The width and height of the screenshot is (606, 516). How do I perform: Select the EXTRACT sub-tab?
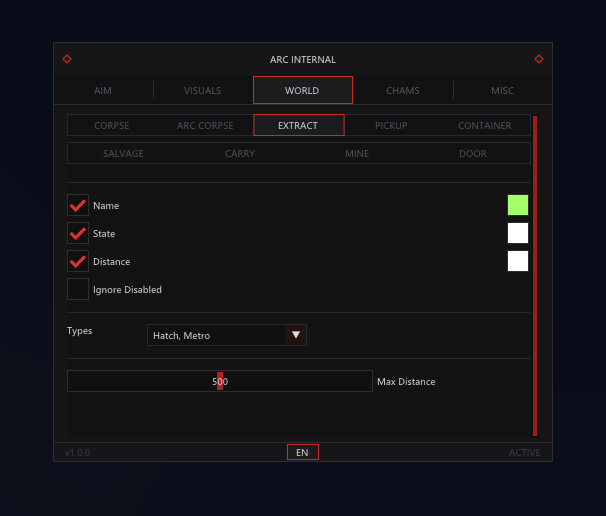click(x=298, y=125)
